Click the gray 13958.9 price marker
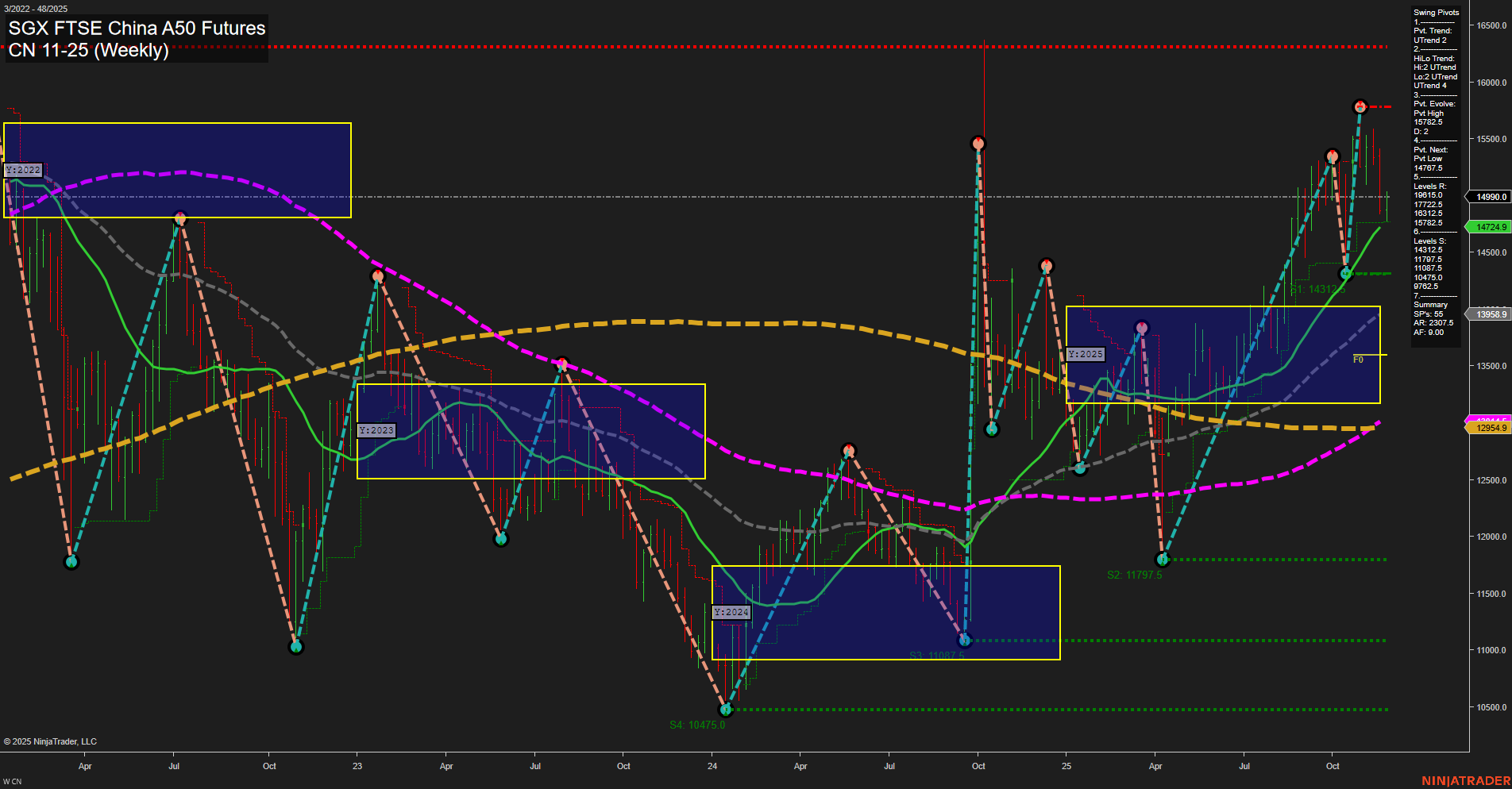The width and height of the screenshot is (1512, 789). (1490, 314)
